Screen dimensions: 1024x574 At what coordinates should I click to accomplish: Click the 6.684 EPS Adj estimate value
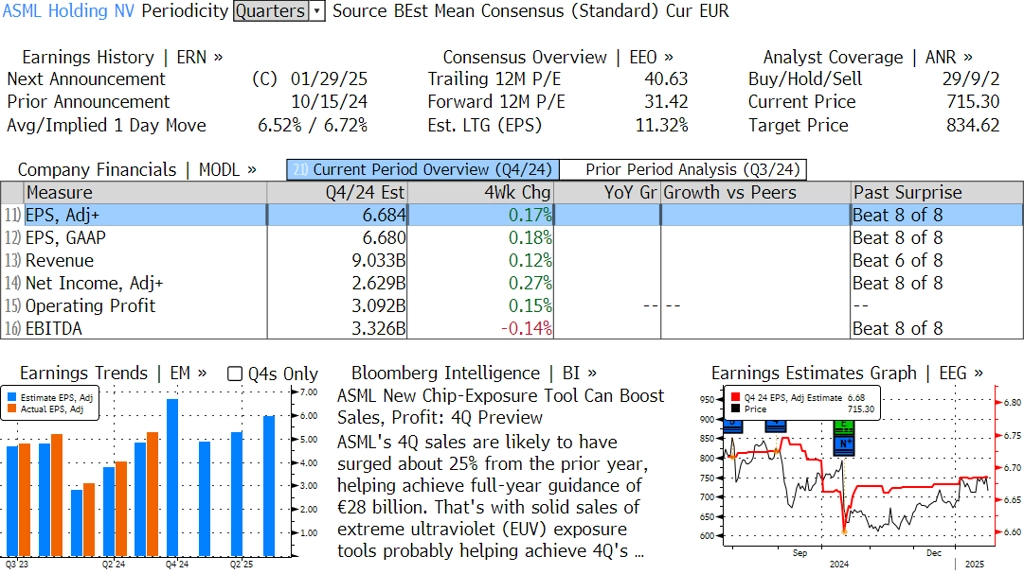coord(384,215)
